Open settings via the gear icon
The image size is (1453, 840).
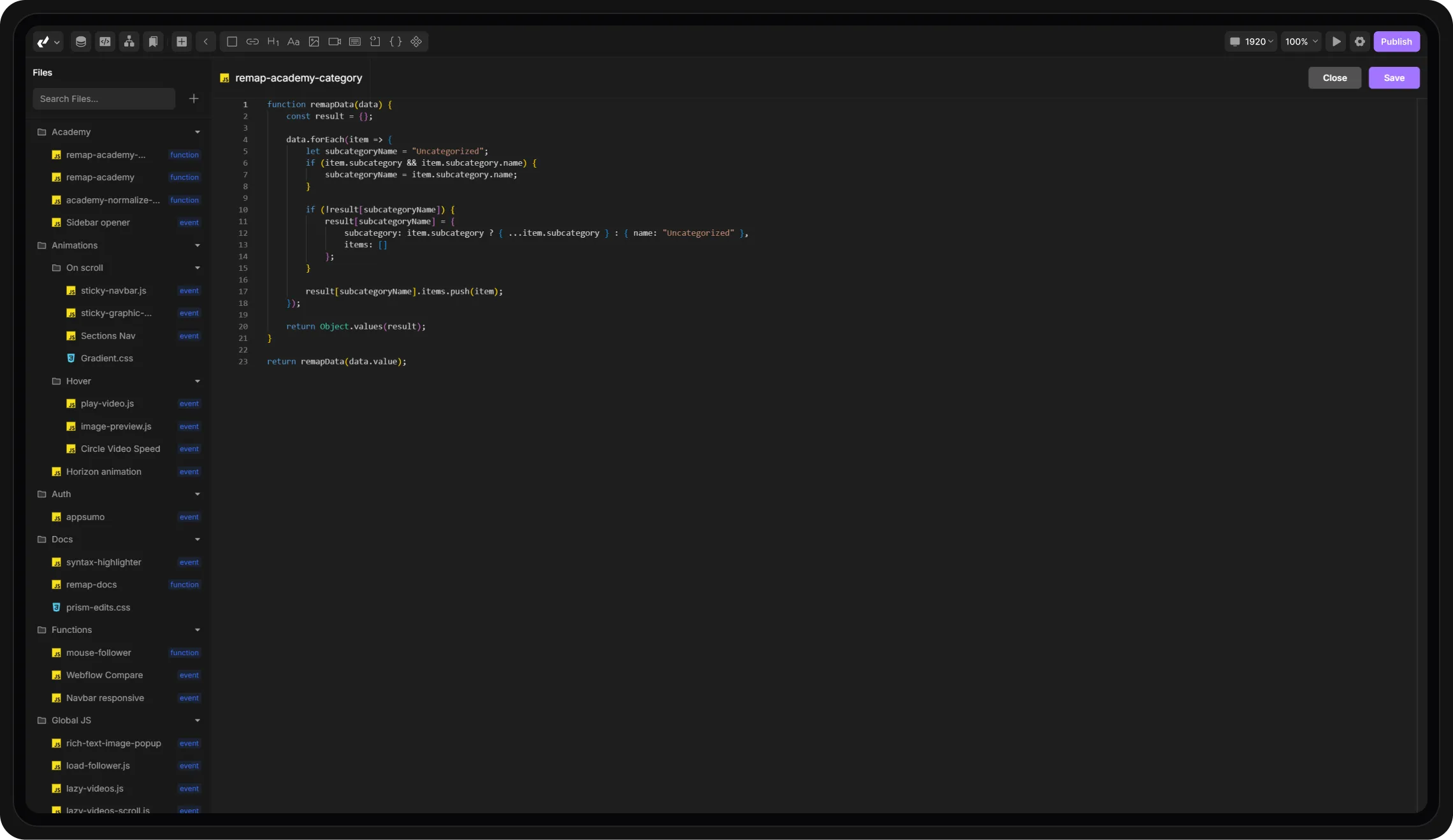click(x=1359, y=41)
